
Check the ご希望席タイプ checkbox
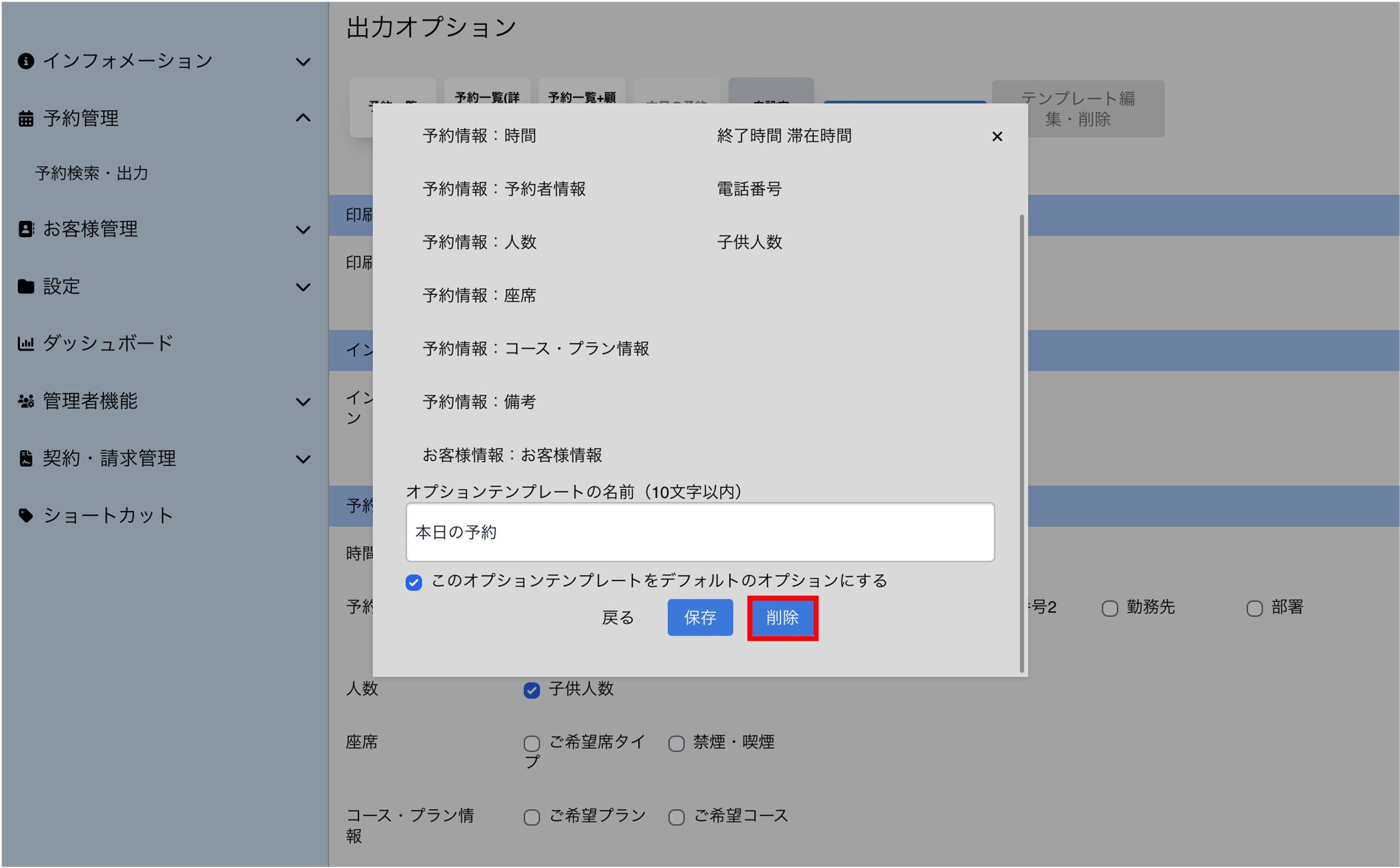tap(532, 743)
